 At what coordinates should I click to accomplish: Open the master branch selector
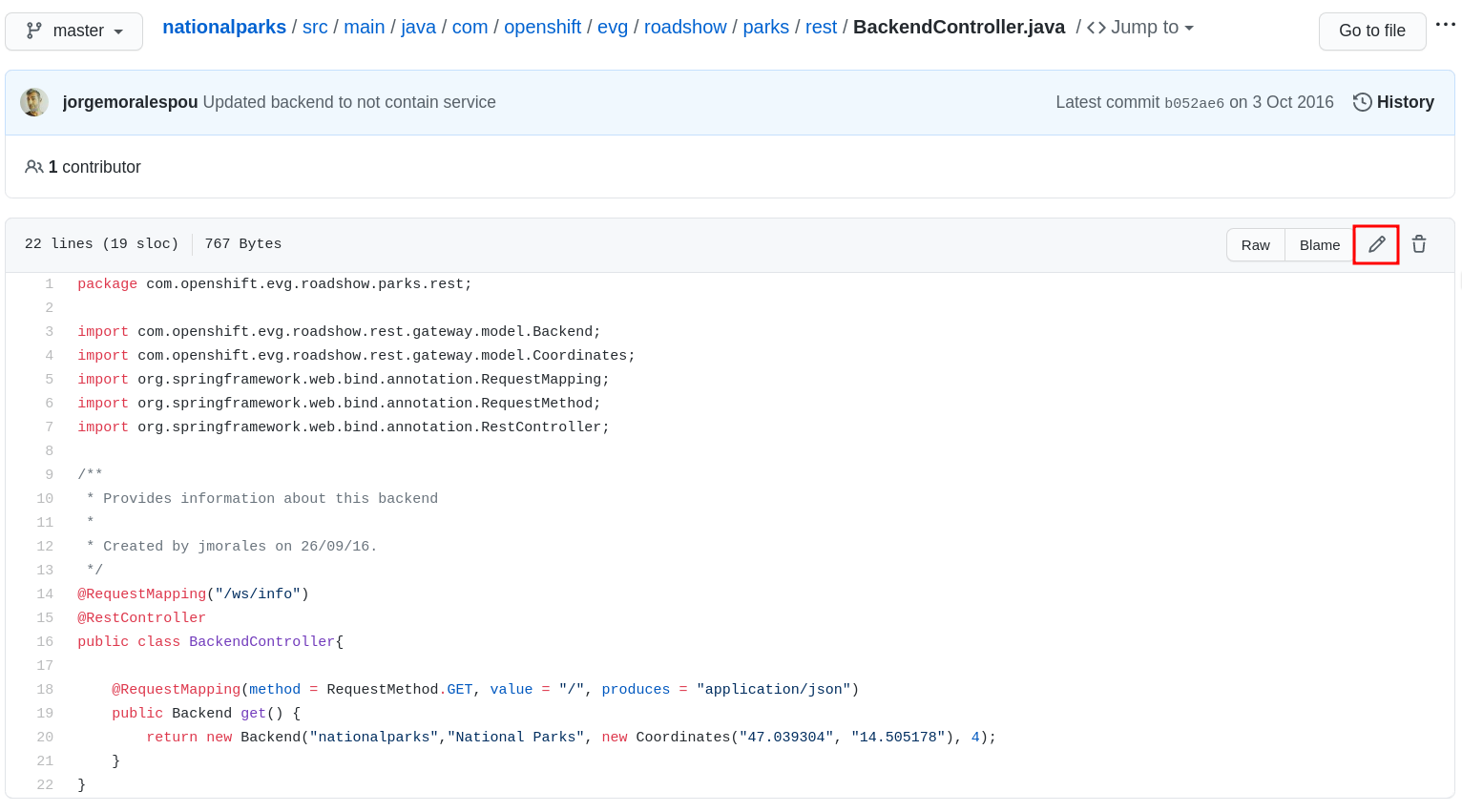(x=73, y=31)
